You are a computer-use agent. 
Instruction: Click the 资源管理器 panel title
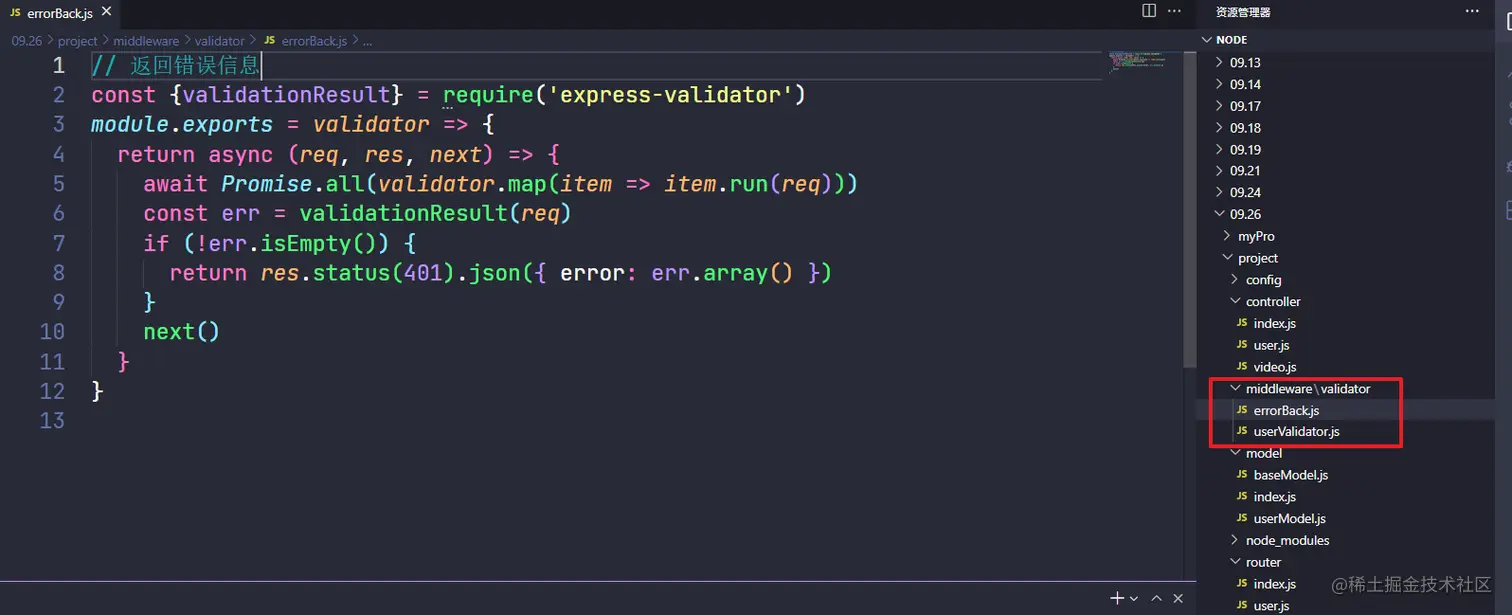tap(1243, 12)
